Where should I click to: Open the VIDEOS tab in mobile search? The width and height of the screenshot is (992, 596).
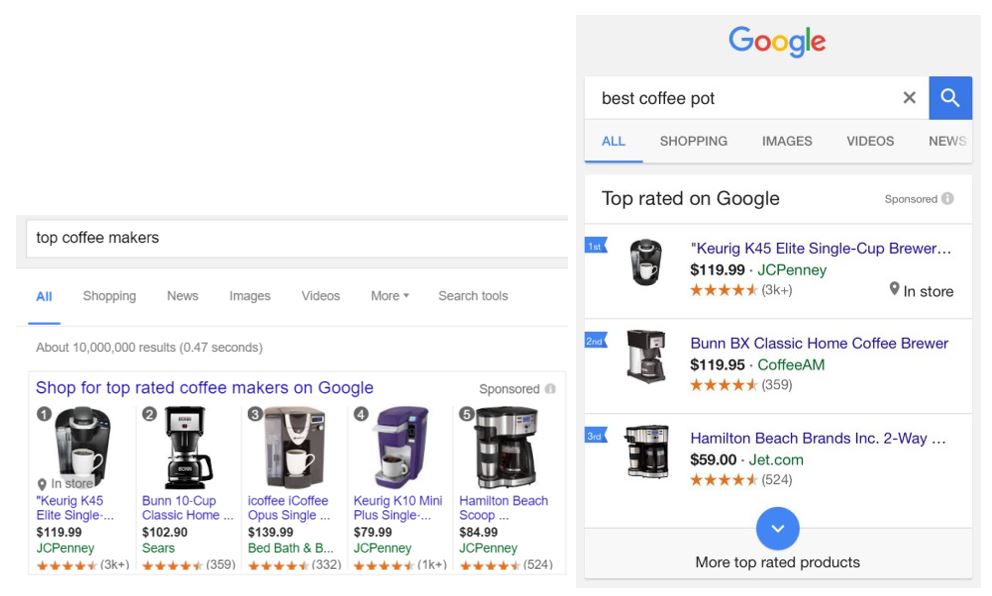pos(870,141)
